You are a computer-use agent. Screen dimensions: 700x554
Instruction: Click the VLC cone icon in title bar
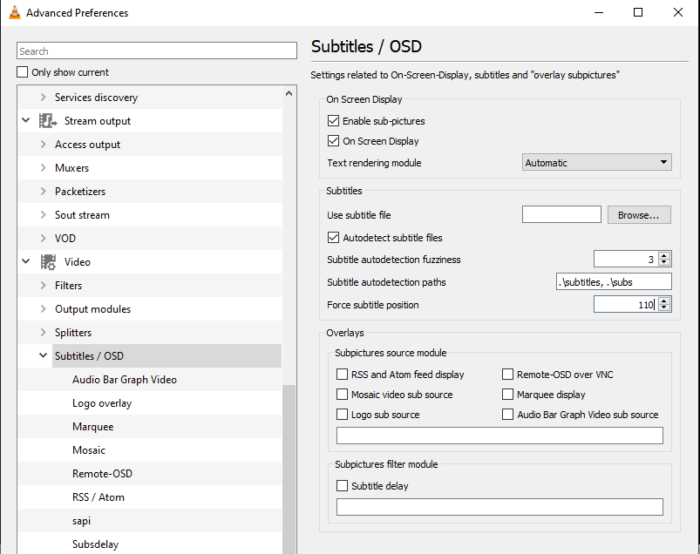click(x=11, y=13)
